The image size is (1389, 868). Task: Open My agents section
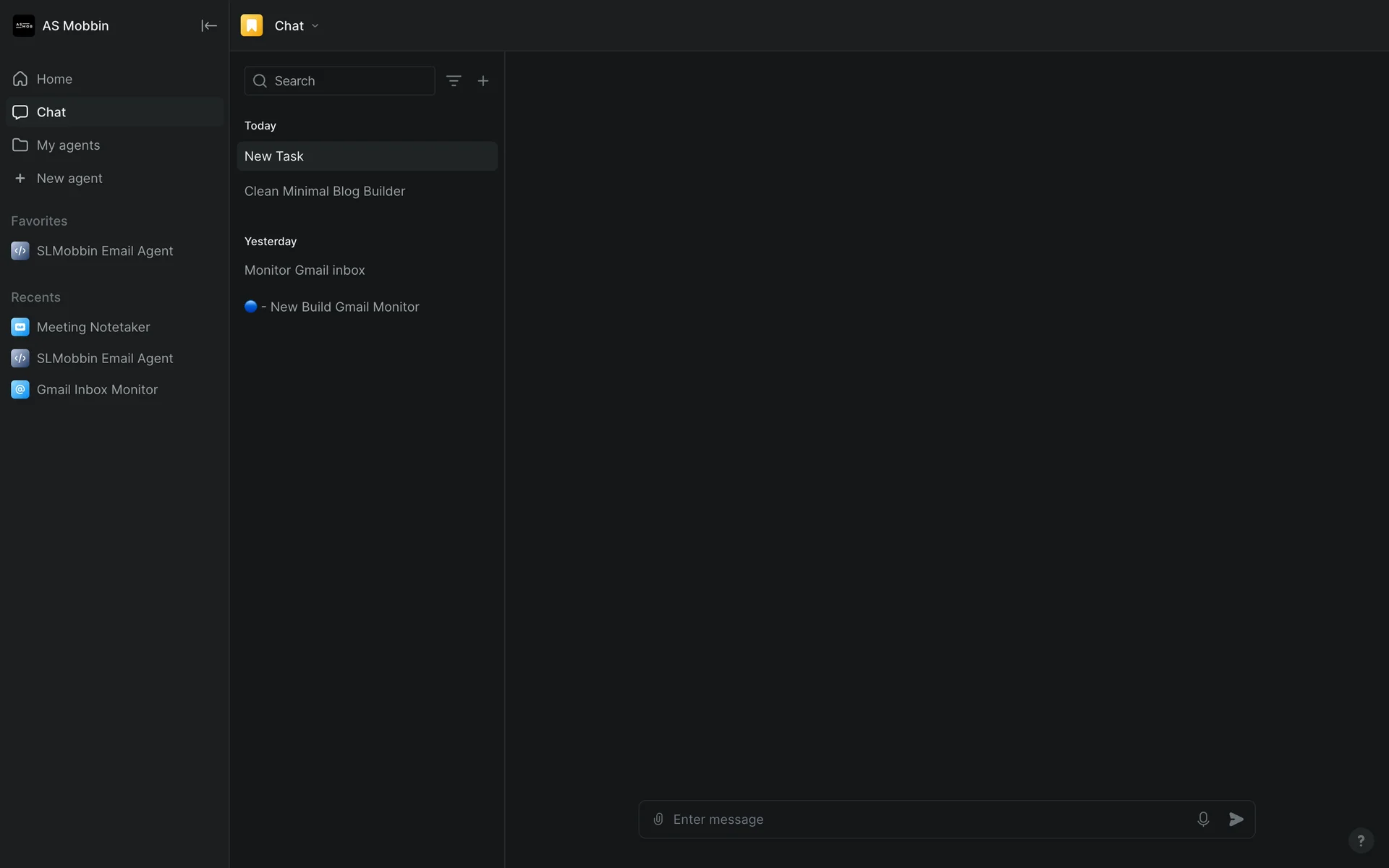[68, 145]
